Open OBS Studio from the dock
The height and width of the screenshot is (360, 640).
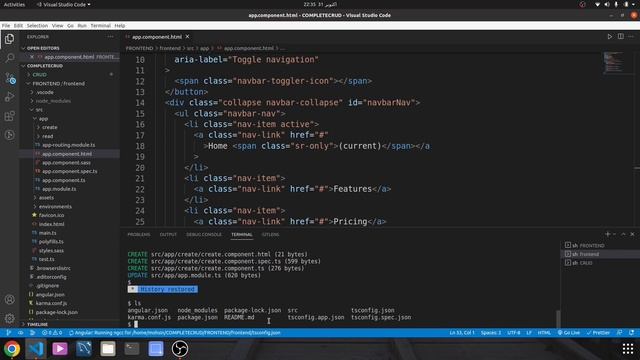click(x=180, y=349)
